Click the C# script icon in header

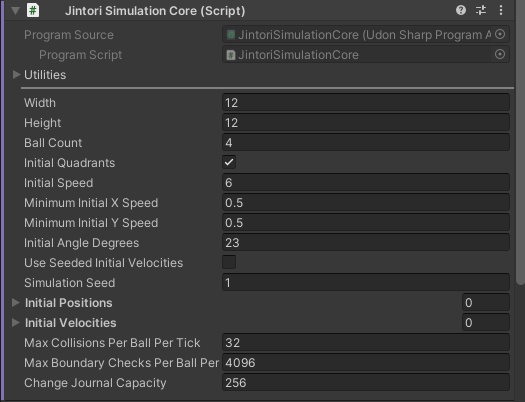click(x=33, y=10)
